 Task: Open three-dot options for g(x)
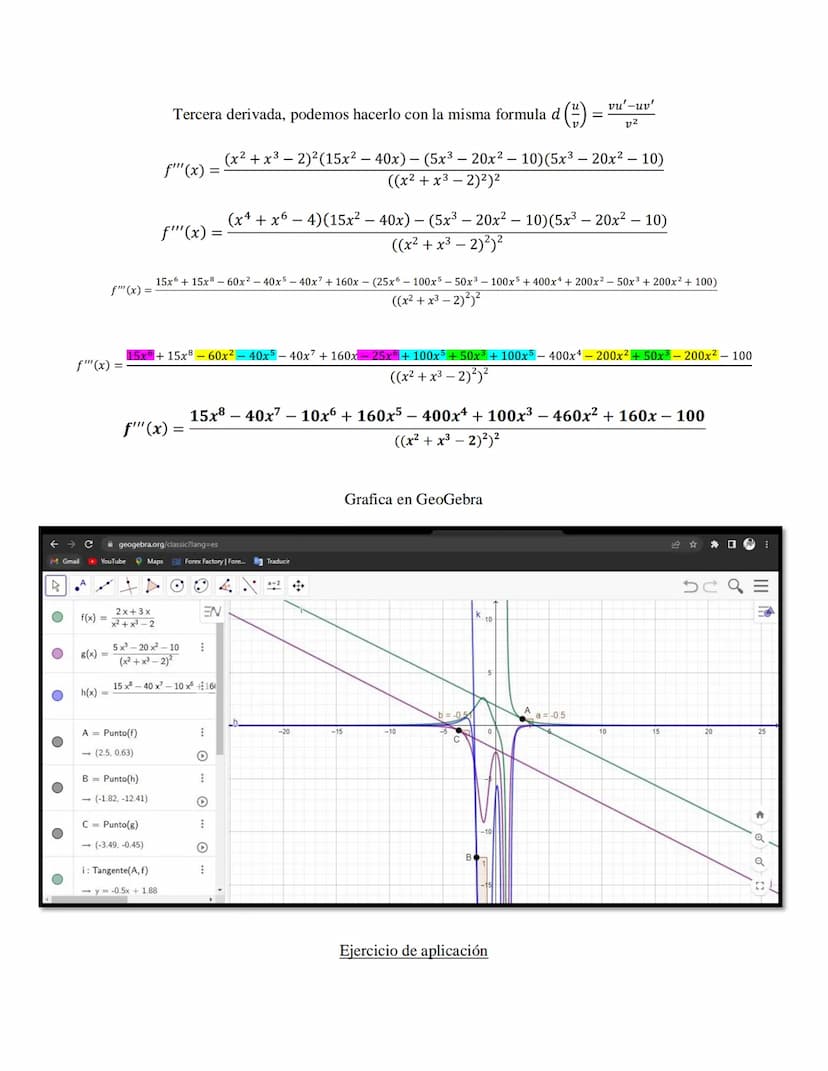202,647
